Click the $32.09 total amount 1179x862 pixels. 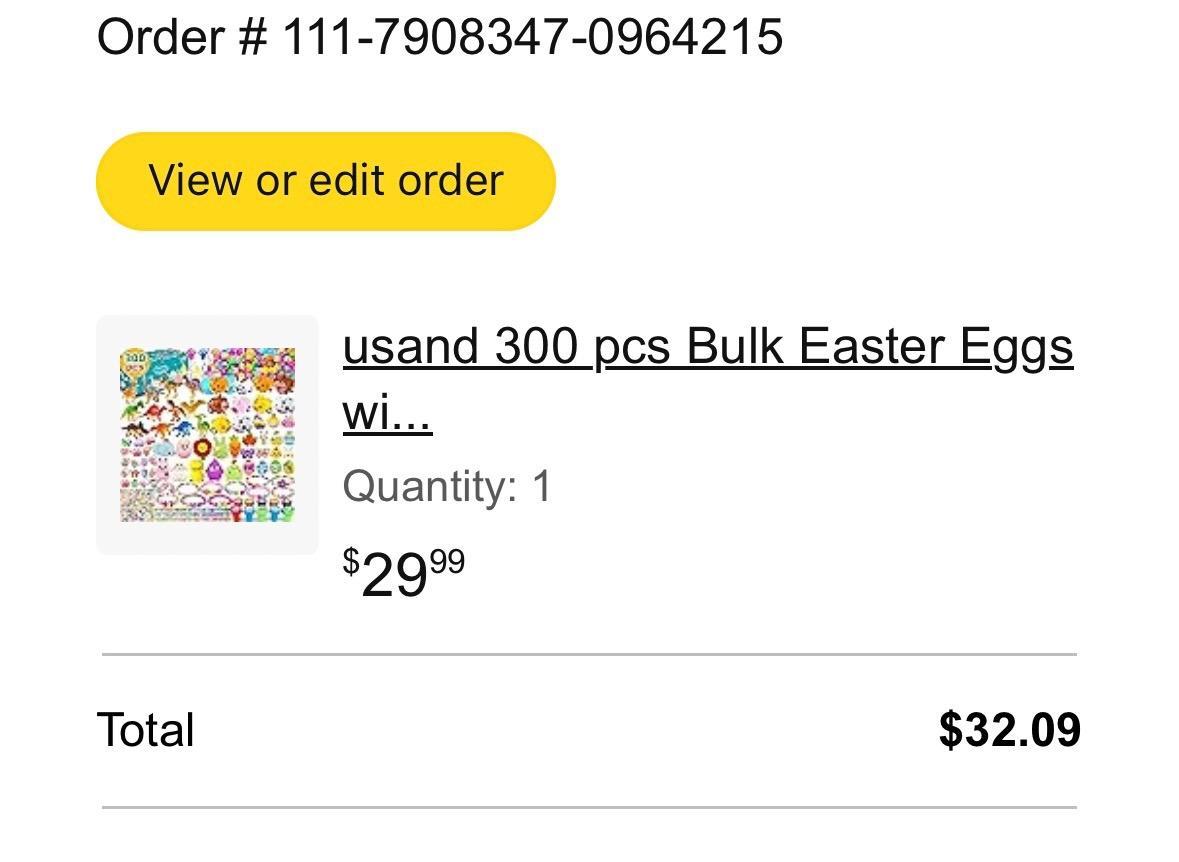(1009, 730)
